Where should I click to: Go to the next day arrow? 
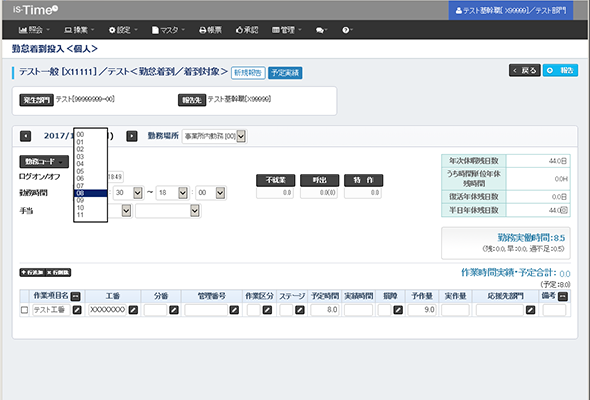tap(132, 136)
